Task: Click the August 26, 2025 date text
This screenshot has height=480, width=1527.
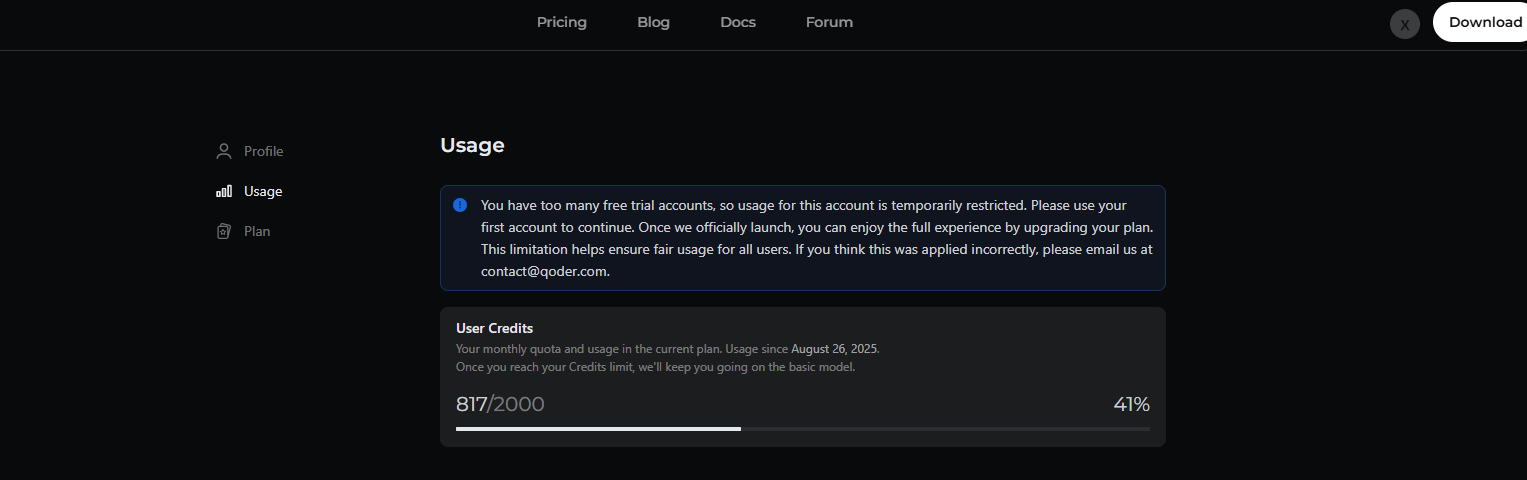Action: (834, 349)
